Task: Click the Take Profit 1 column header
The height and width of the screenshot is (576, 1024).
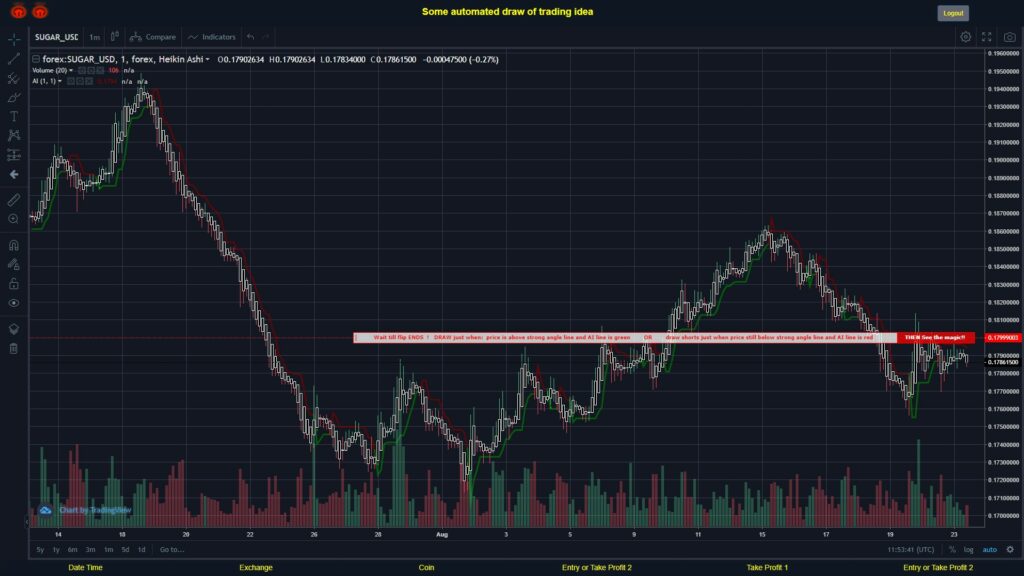Action: pos(767,568)
